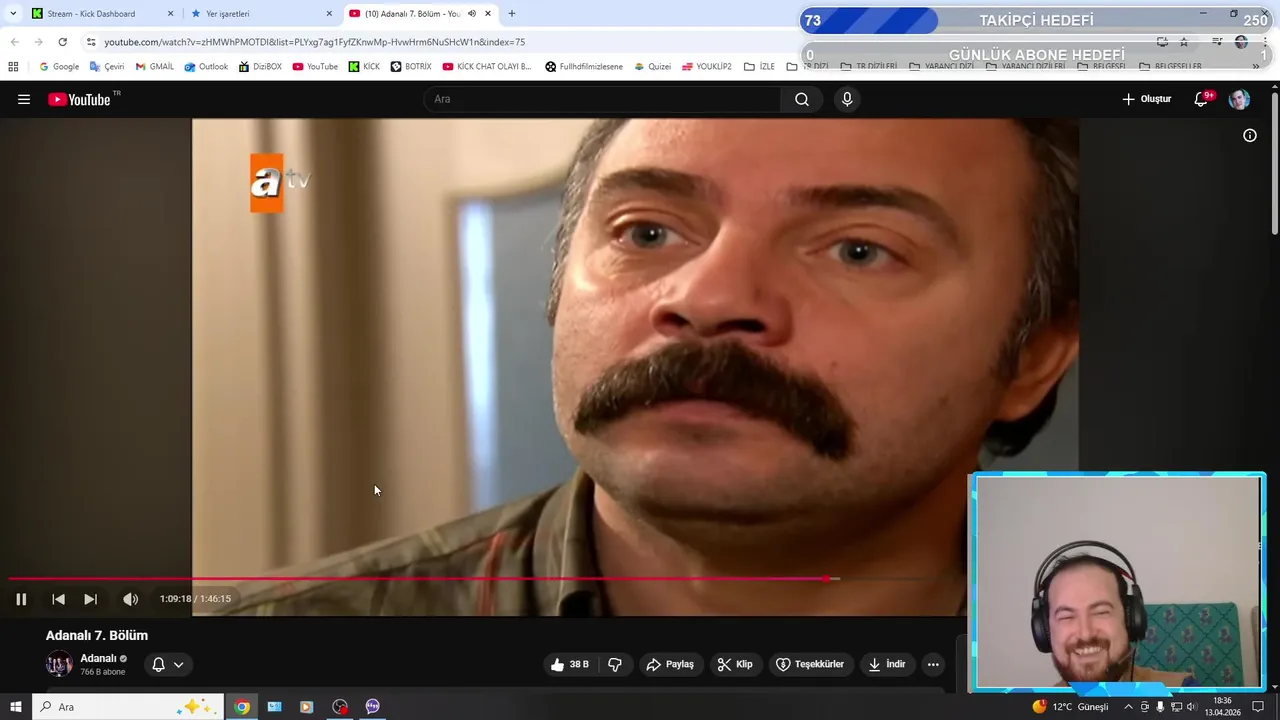Open the KİCK CHAT OLAYI bookmark

487,67
